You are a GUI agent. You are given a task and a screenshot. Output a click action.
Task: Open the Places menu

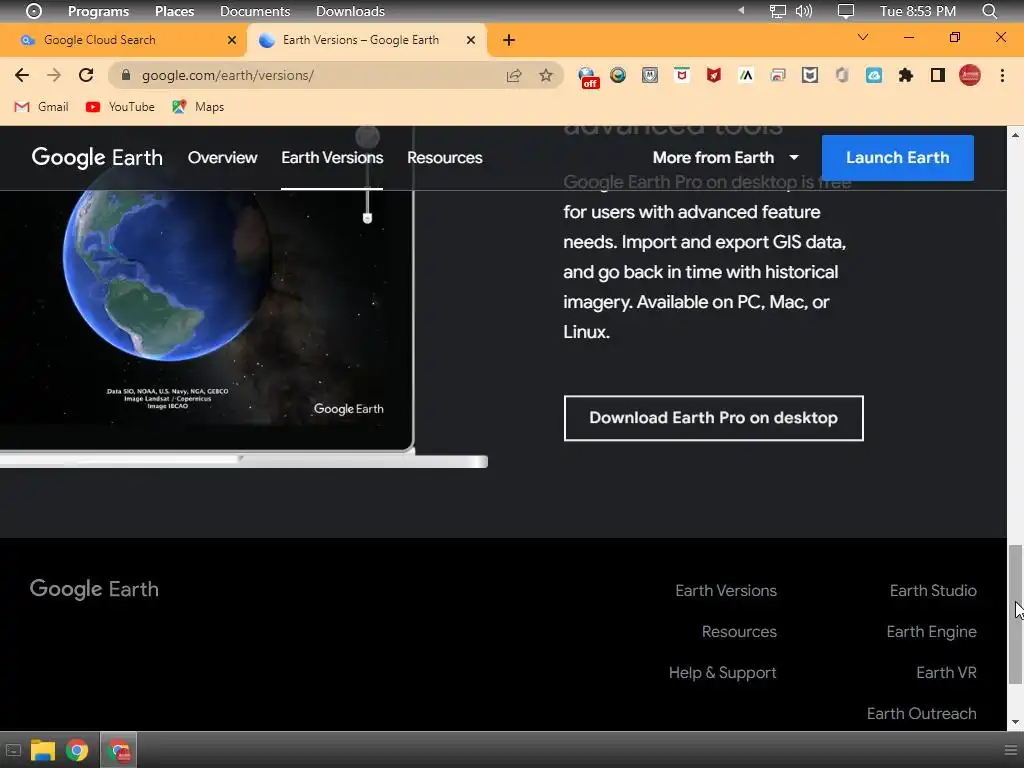174,11
